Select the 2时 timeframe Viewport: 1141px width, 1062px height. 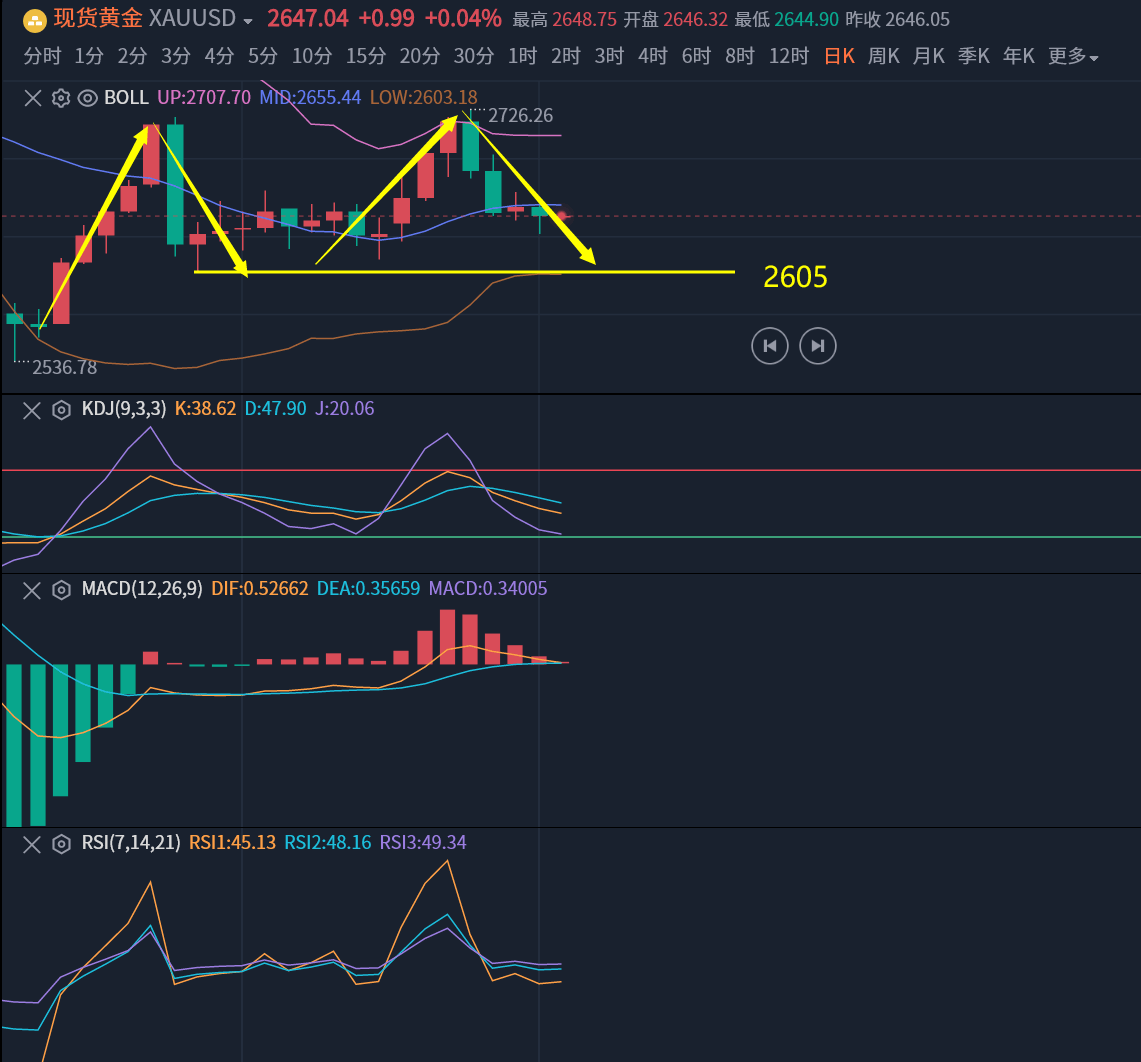pos(565,56)
